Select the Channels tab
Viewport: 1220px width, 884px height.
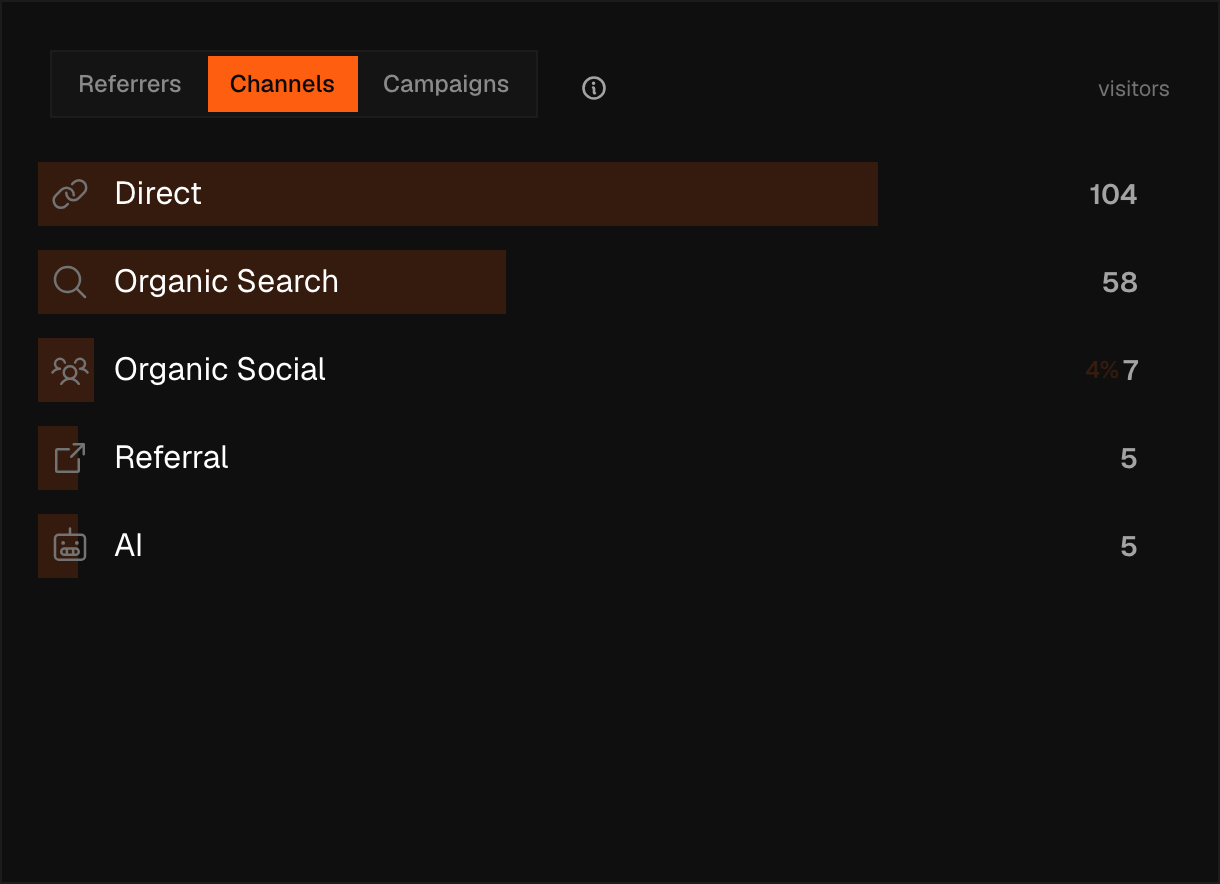(283, 84)
